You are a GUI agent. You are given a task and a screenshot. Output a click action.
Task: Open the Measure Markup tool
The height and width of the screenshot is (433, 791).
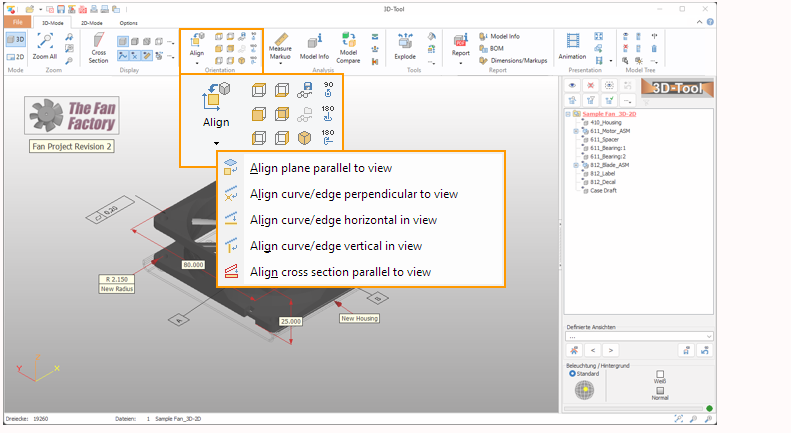coord(280,47)
